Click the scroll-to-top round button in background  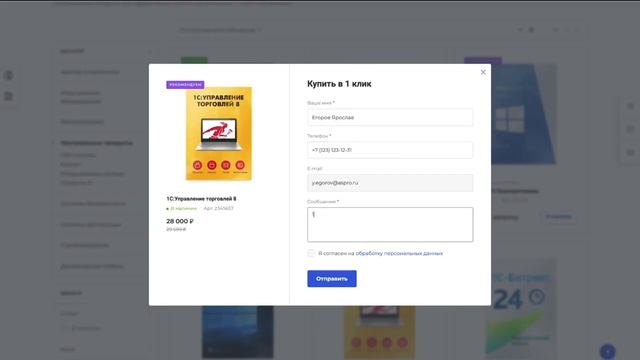[607, 351]
